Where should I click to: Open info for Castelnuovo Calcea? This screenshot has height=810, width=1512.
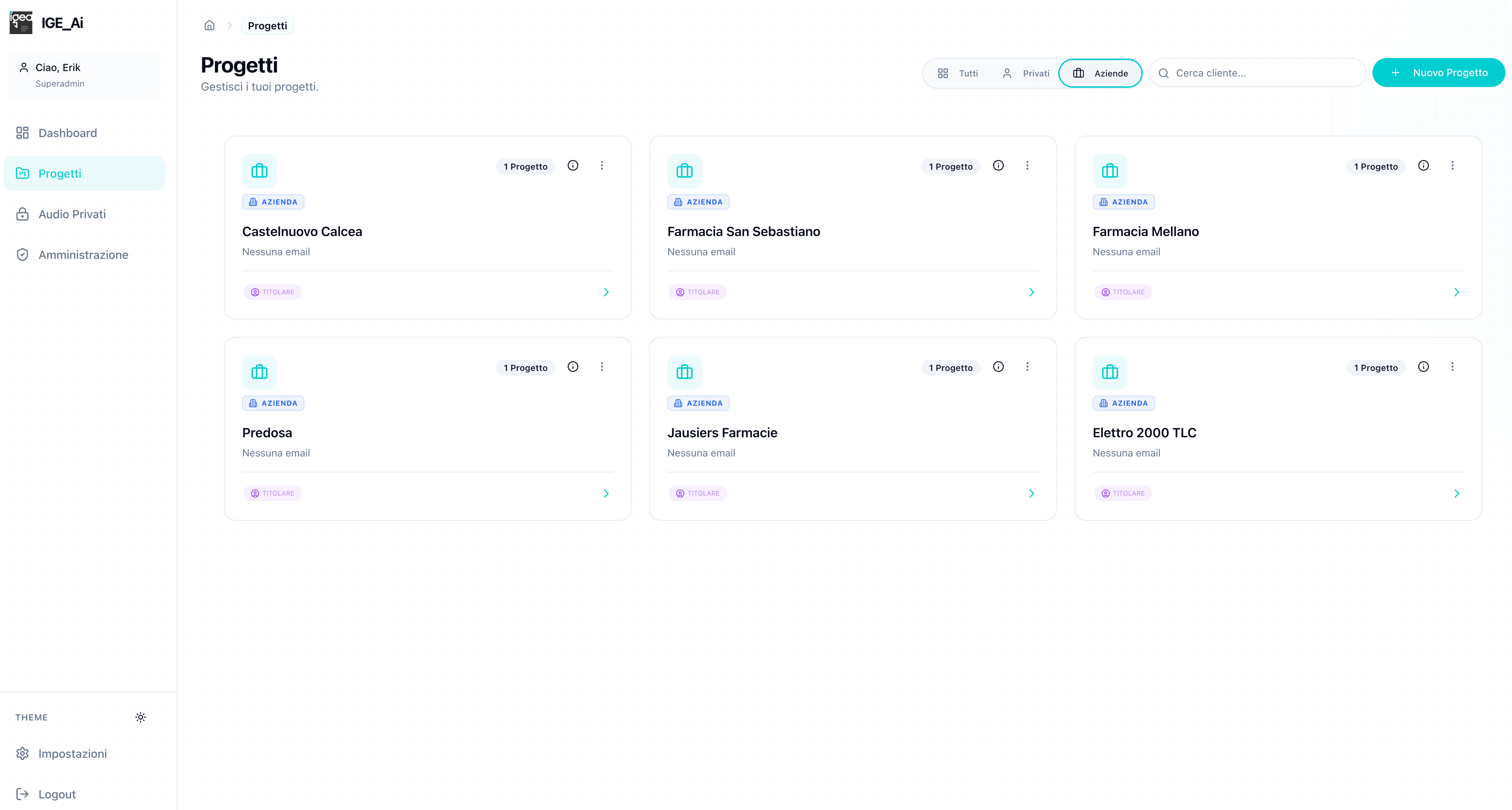point(573,166)
